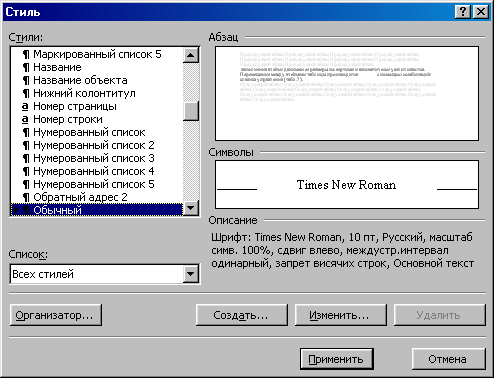
Task: Click paragraph icon beside Название объекта
Action: 26,81
